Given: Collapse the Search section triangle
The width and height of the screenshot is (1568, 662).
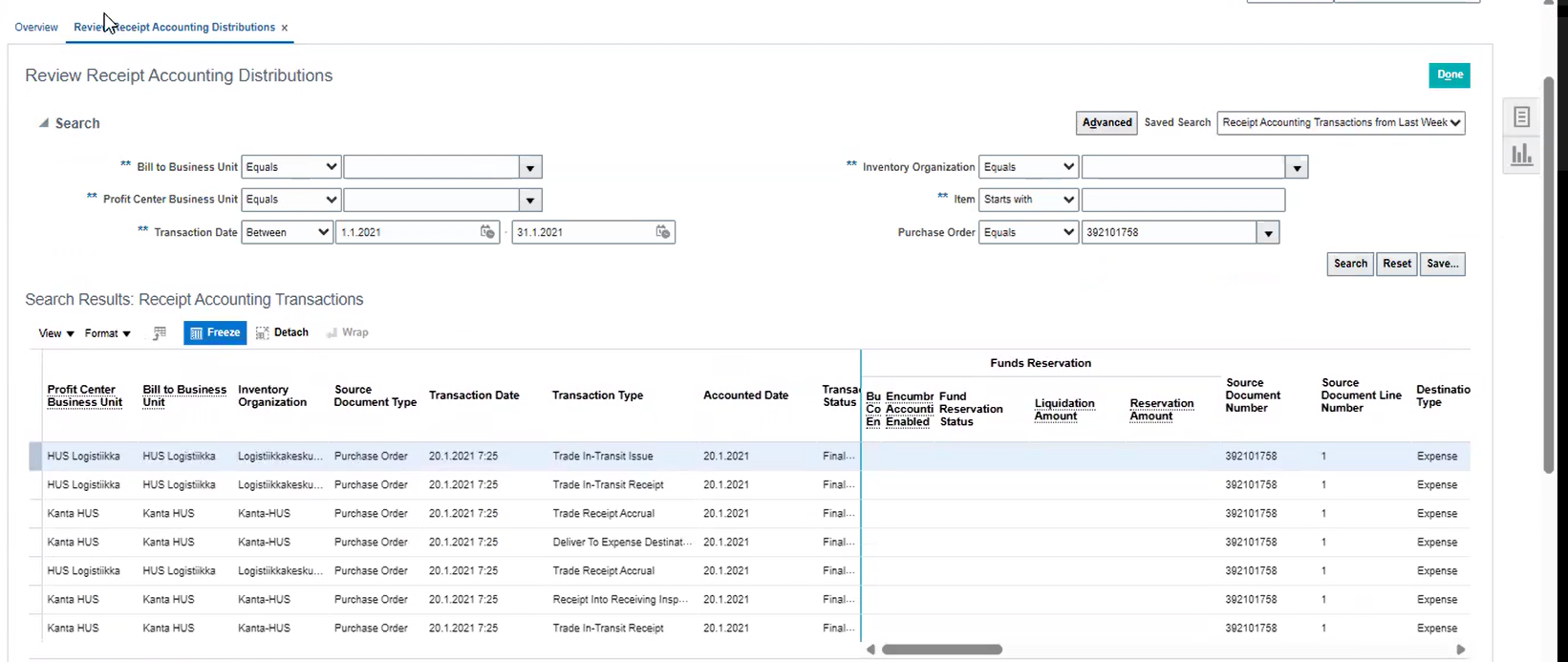Looking at the screenshot, I should pyautogui.click(x=43, y=123).
